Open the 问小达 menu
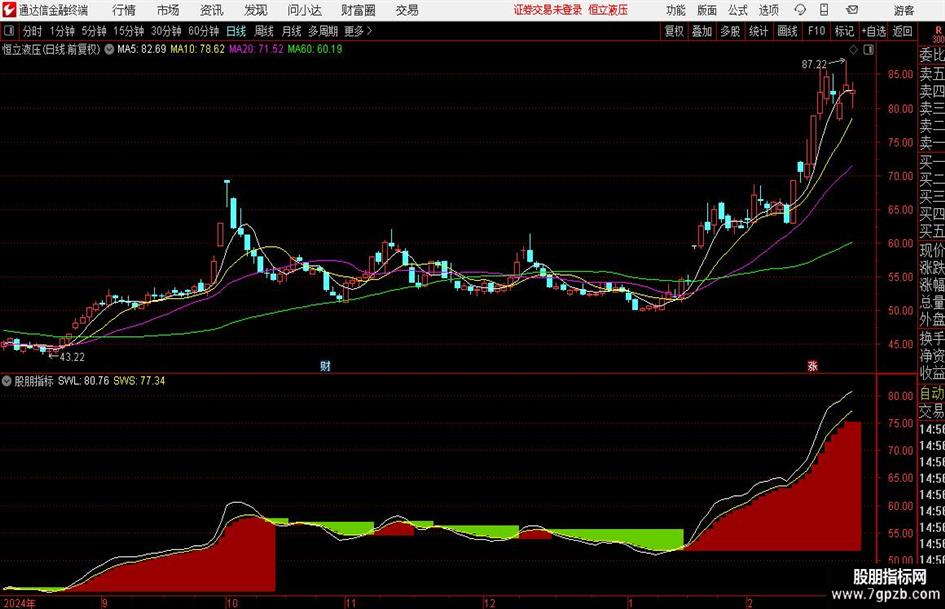 coord(304,10)
